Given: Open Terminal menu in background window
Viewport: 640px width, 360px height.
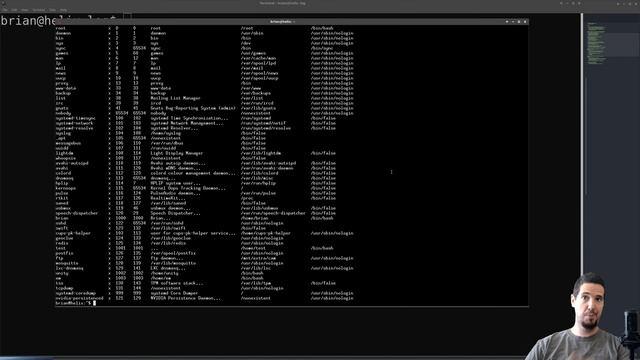Looking at the screenshot, I should point(39,9).
